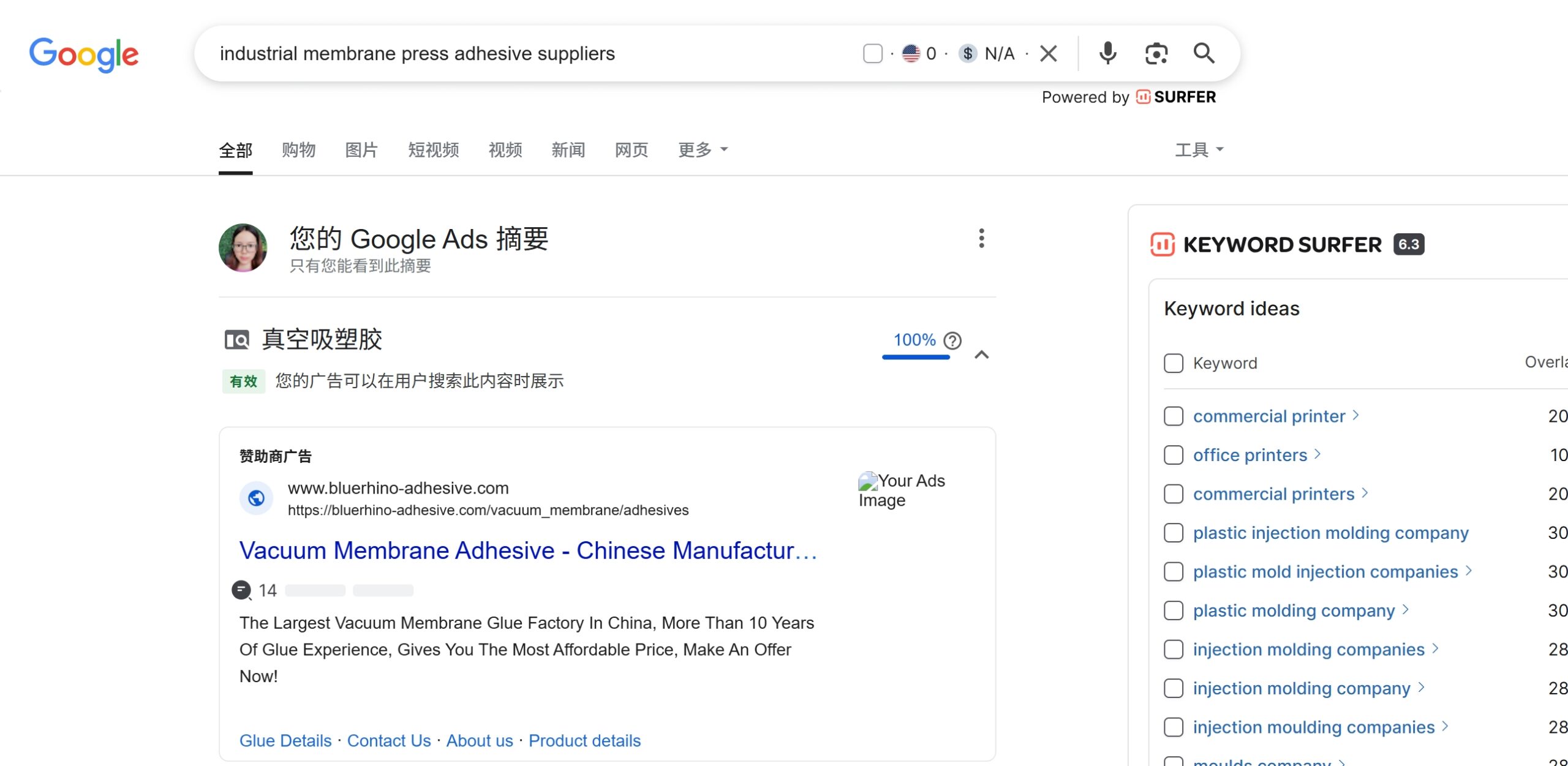Screen dimensions: 1568x766
Task: Open the About us sitelink
Action: click(x=480, y=741)
